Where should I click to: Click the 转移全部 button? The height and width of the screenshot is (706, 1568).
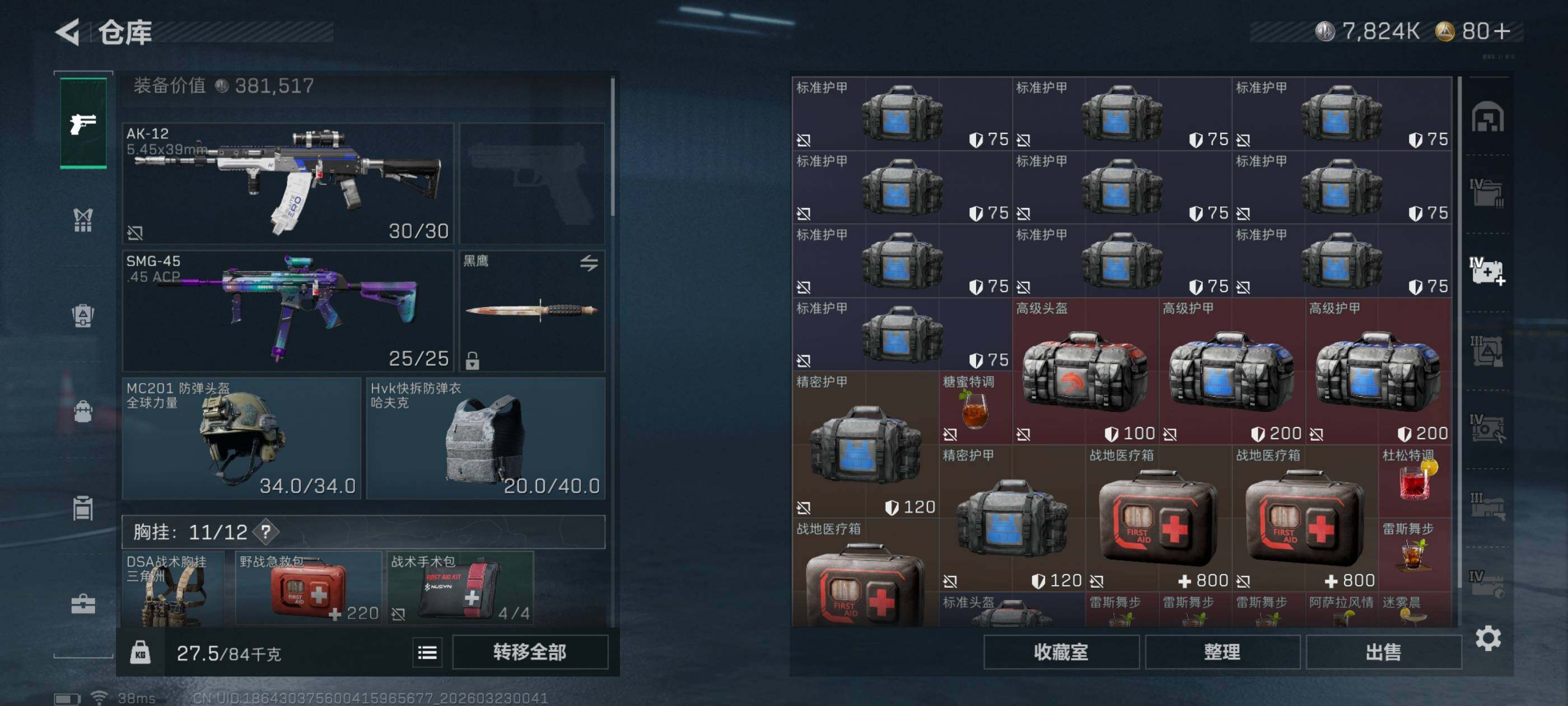pyautogui.click(x=530, y=652)
